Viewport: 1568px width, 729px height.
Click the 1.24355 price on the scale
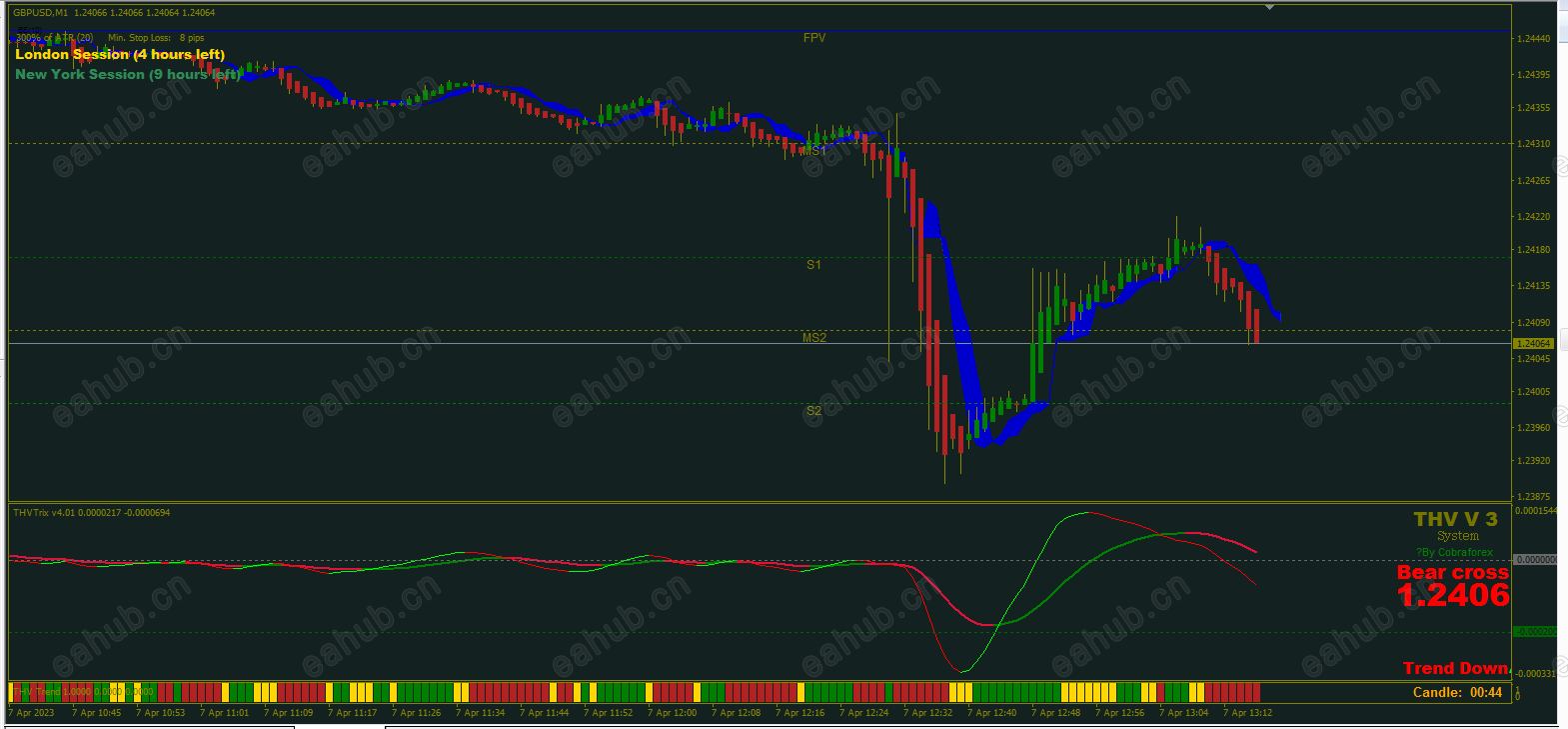pyautogui.click(x=1534, y=108)
